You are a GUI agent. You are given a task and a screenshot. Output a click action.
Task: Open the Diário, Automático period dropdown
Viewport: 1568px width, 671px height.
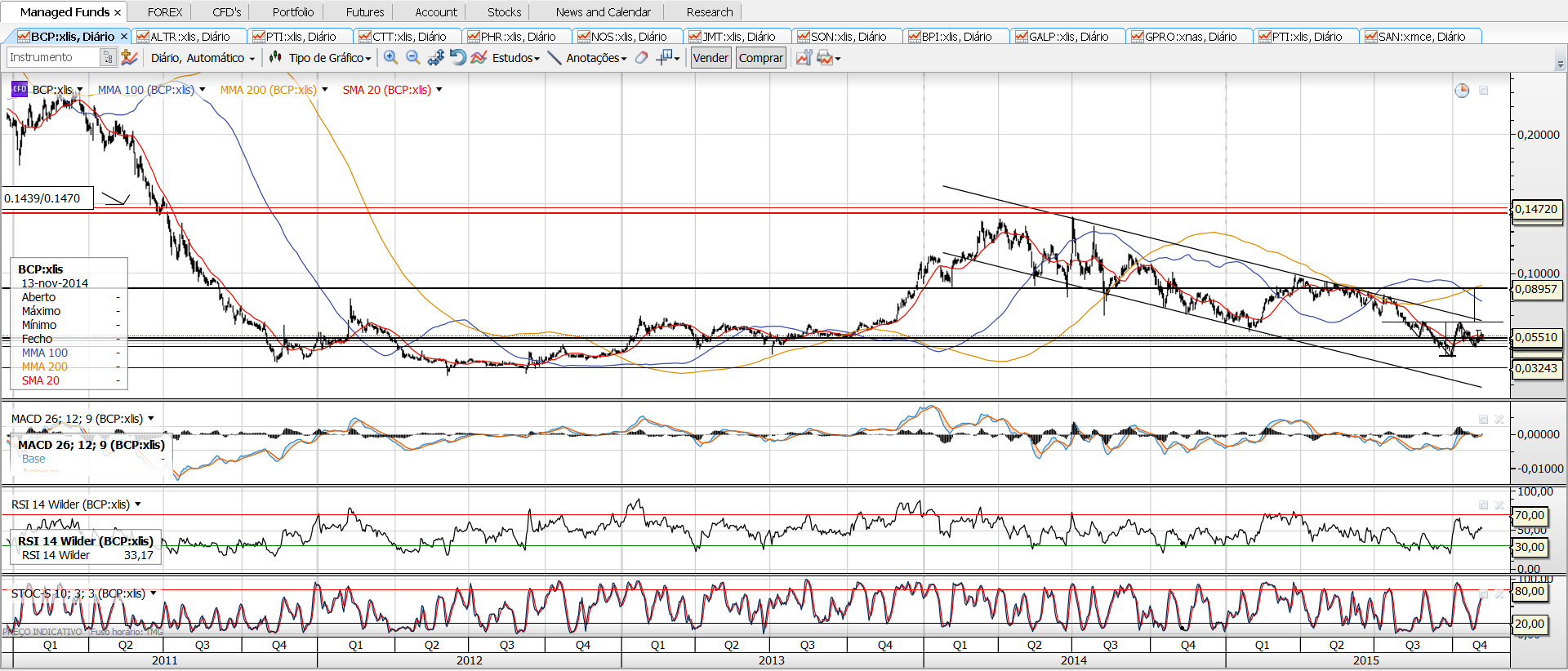pos(203,58)
